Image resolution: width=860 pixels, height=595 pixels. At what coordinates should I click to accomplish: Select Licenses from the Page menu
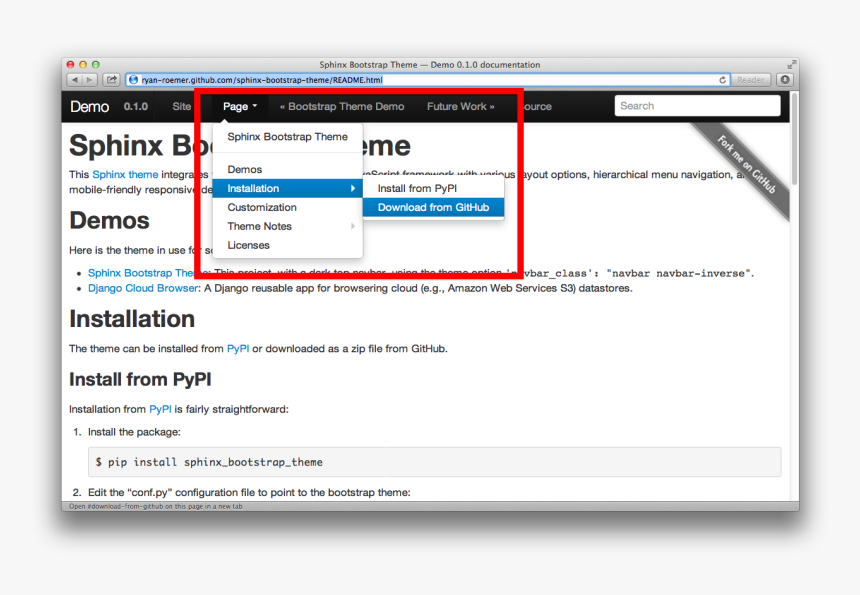point(248,245)
